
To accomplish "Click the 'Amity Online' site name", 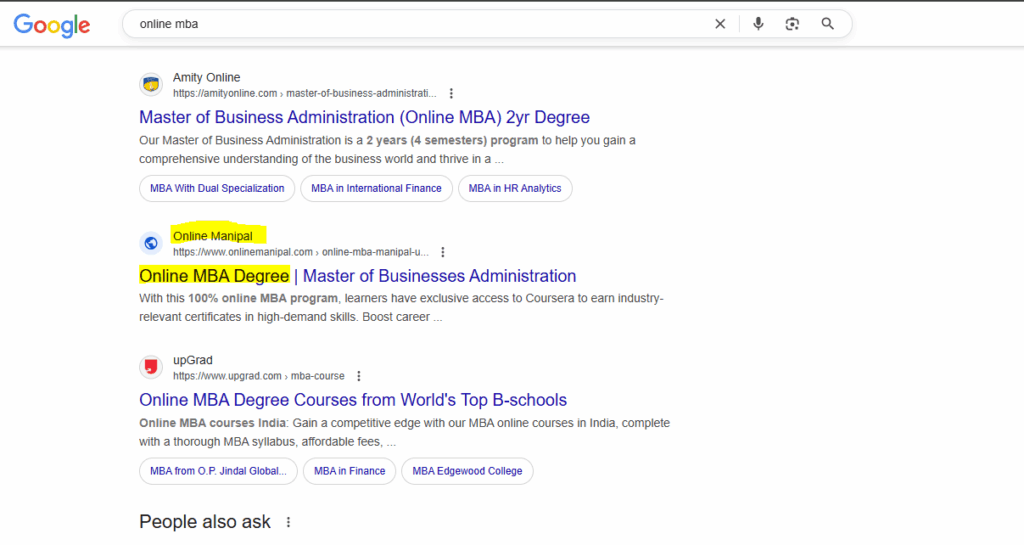I will (x=206, y=77).
